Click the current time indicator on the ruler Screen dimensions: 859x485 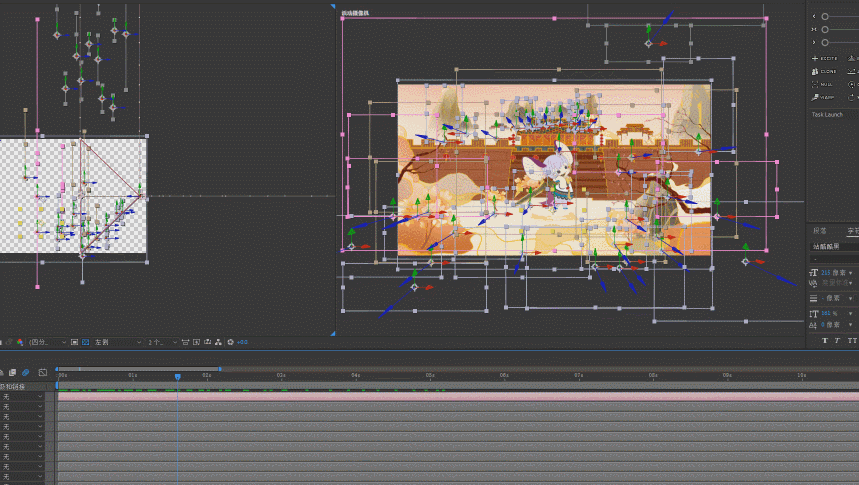177,376
